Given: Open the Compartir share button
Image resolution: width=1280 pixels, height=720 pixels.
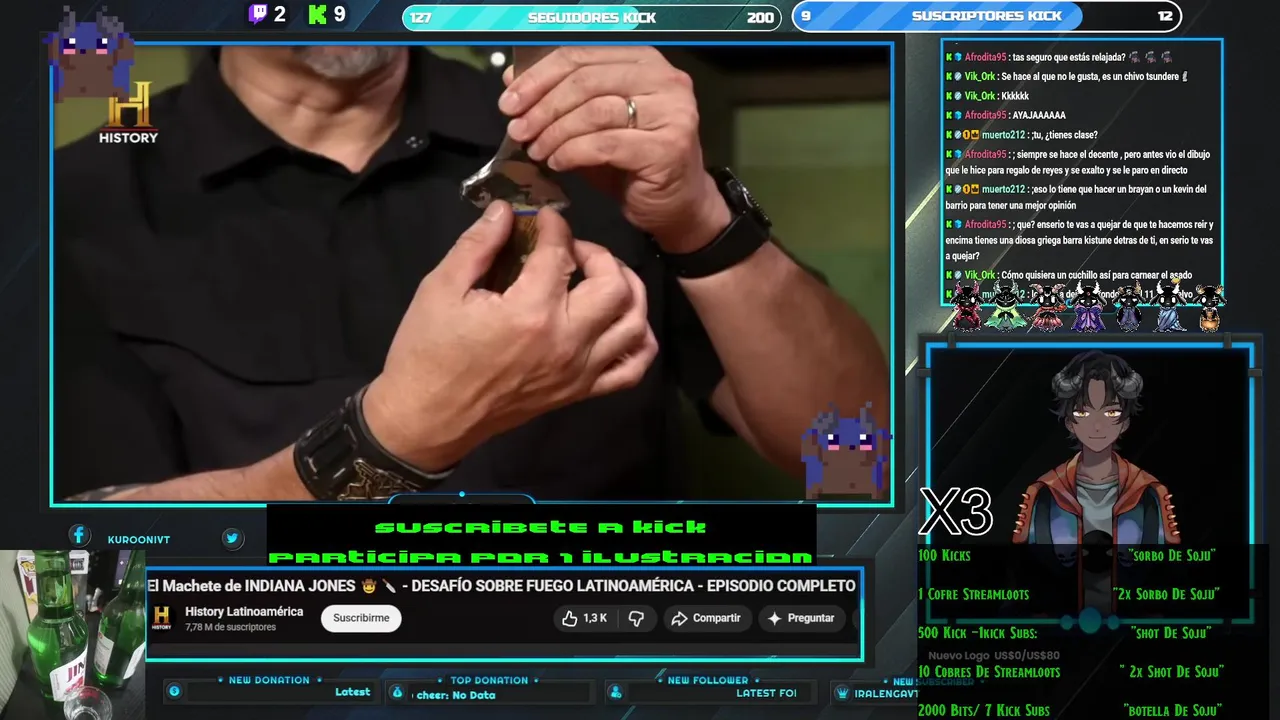Looking at the screenshot, I should point(706,618).
